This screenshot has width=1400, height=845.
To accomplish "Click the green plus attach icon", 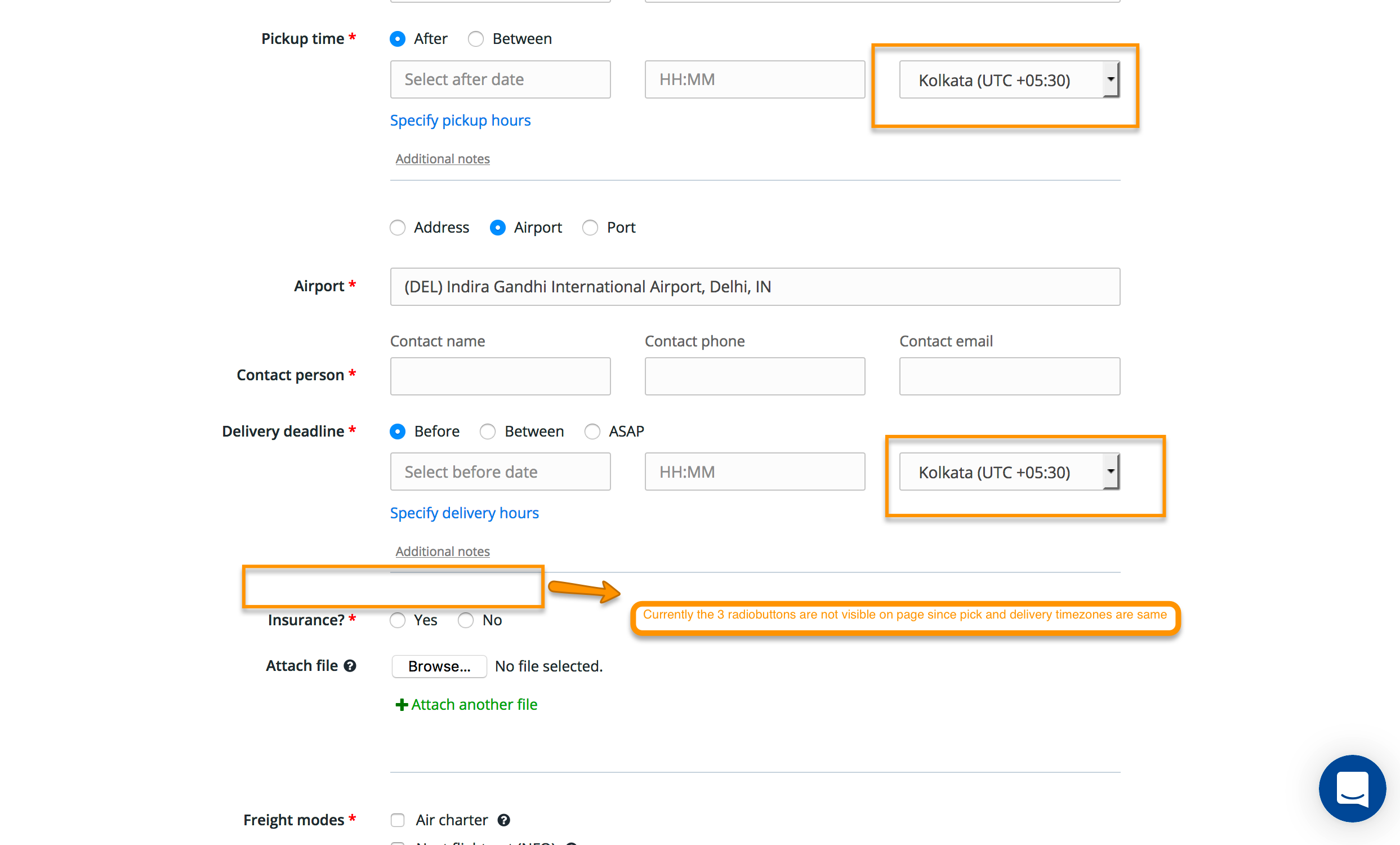I will point(401,705).
